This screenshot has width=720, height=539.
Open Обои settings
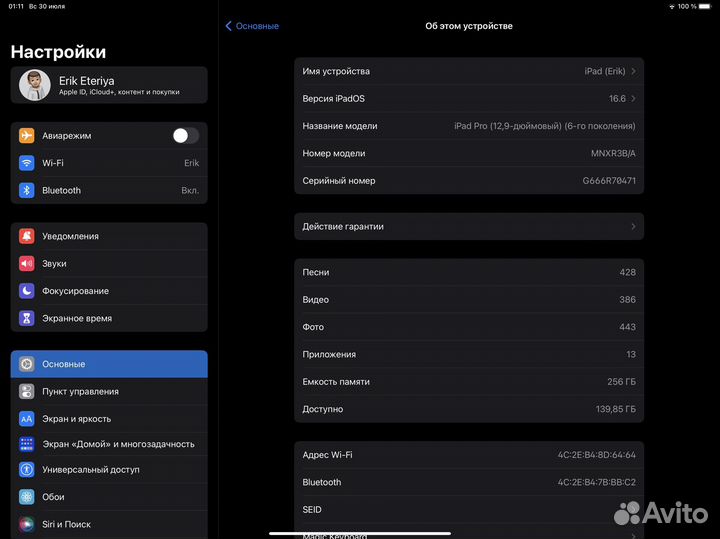tap(109, 497)
